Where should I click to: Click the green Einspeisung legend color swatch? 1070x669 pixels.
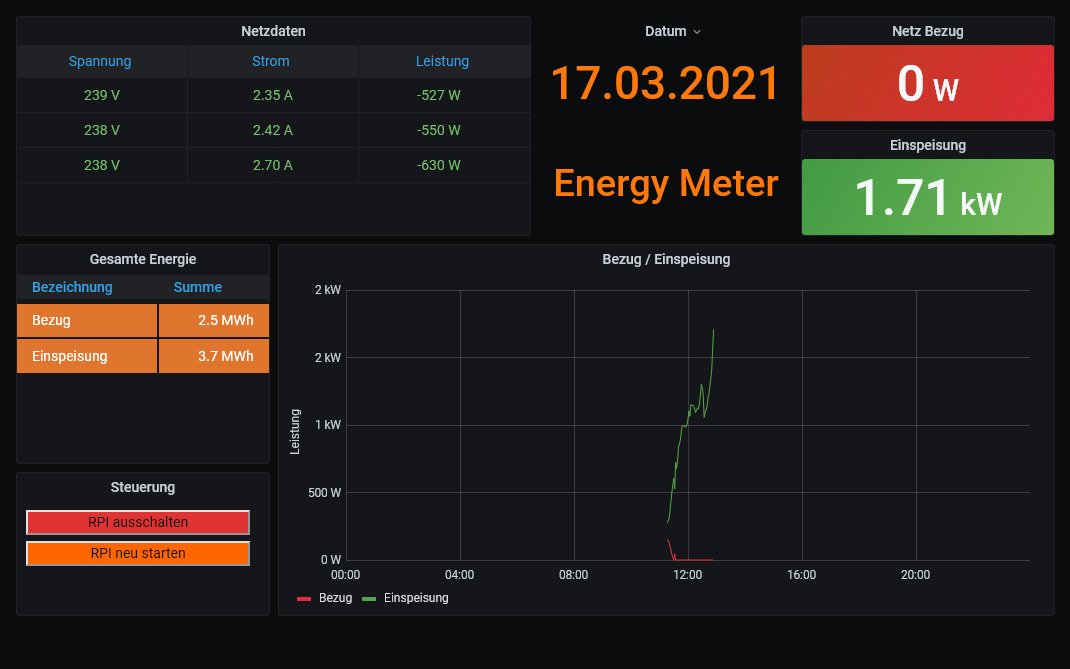point(369,599)
